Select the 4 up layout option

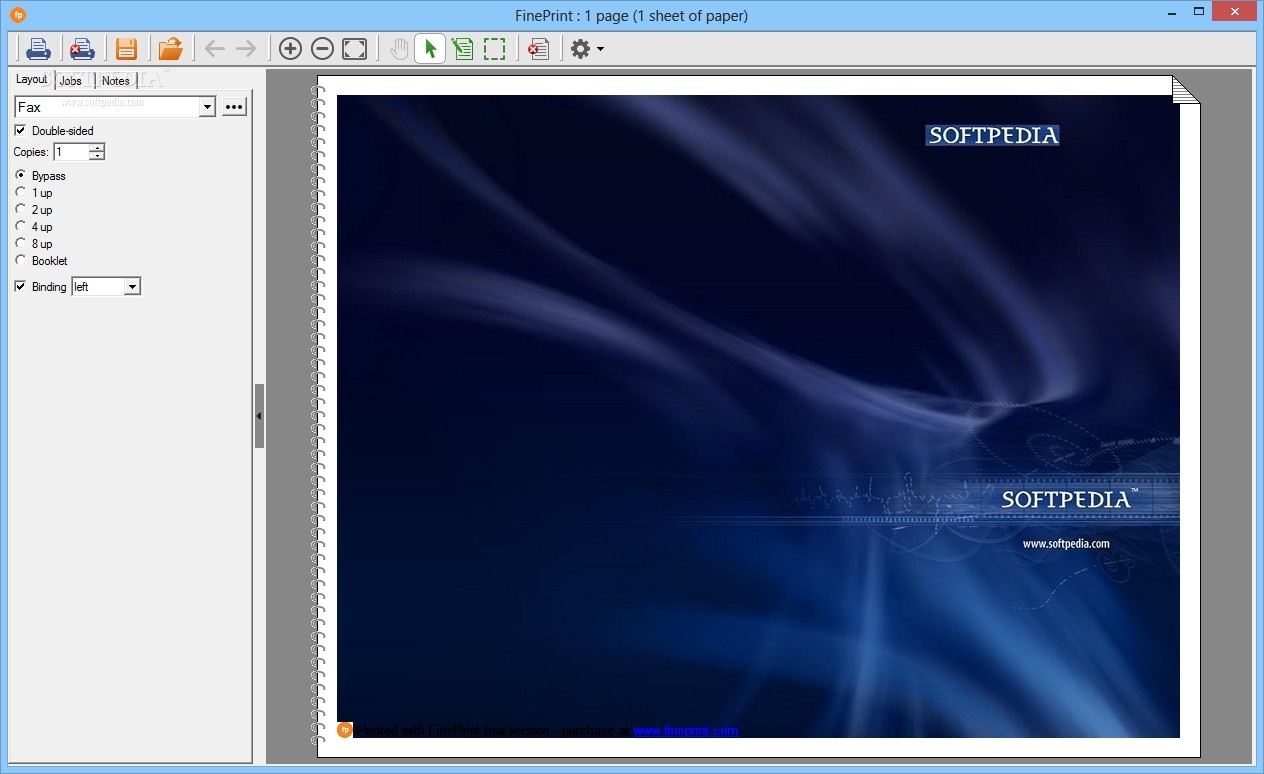pyautogui.click(x=21, y=226)
